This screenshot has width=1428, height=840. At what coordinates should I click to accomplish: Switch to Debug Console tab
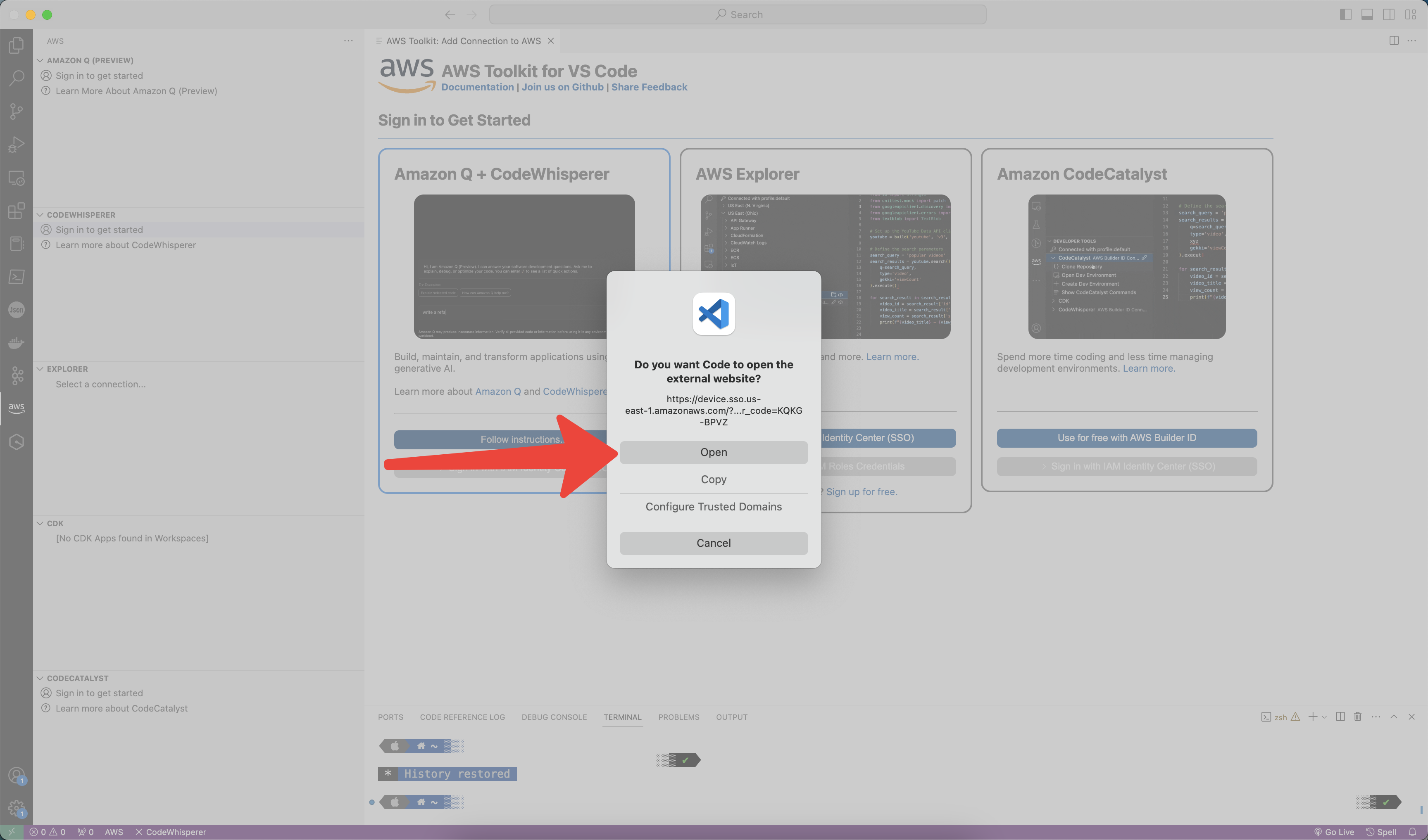click(554, 717)
